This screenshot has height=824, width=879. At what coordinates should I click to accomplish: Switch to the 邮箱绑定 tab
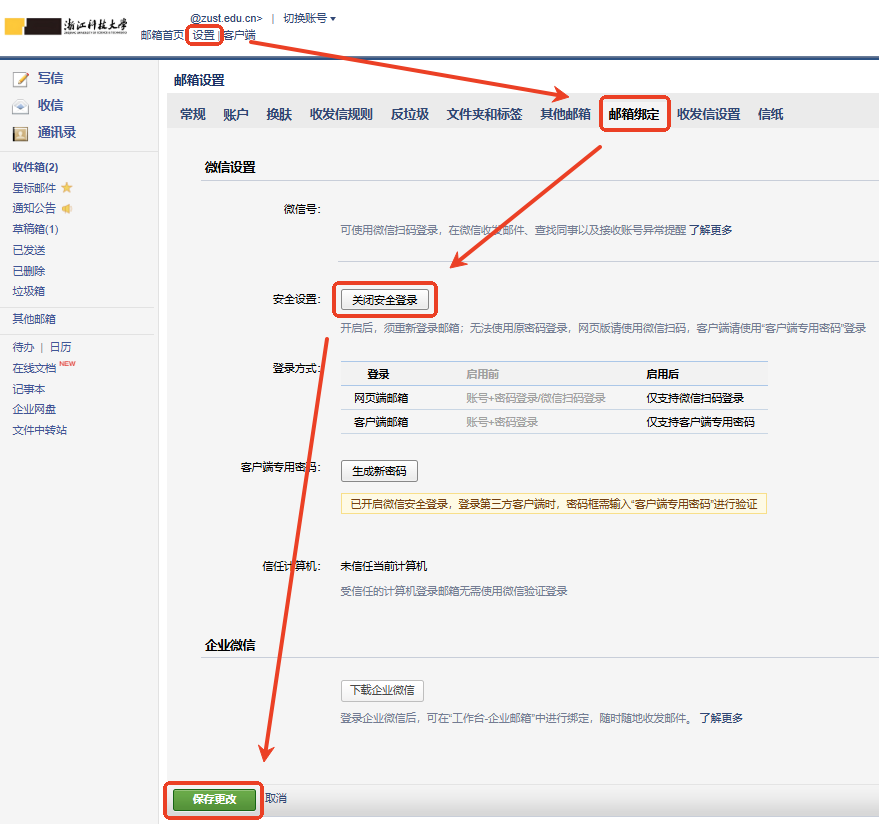634,114
